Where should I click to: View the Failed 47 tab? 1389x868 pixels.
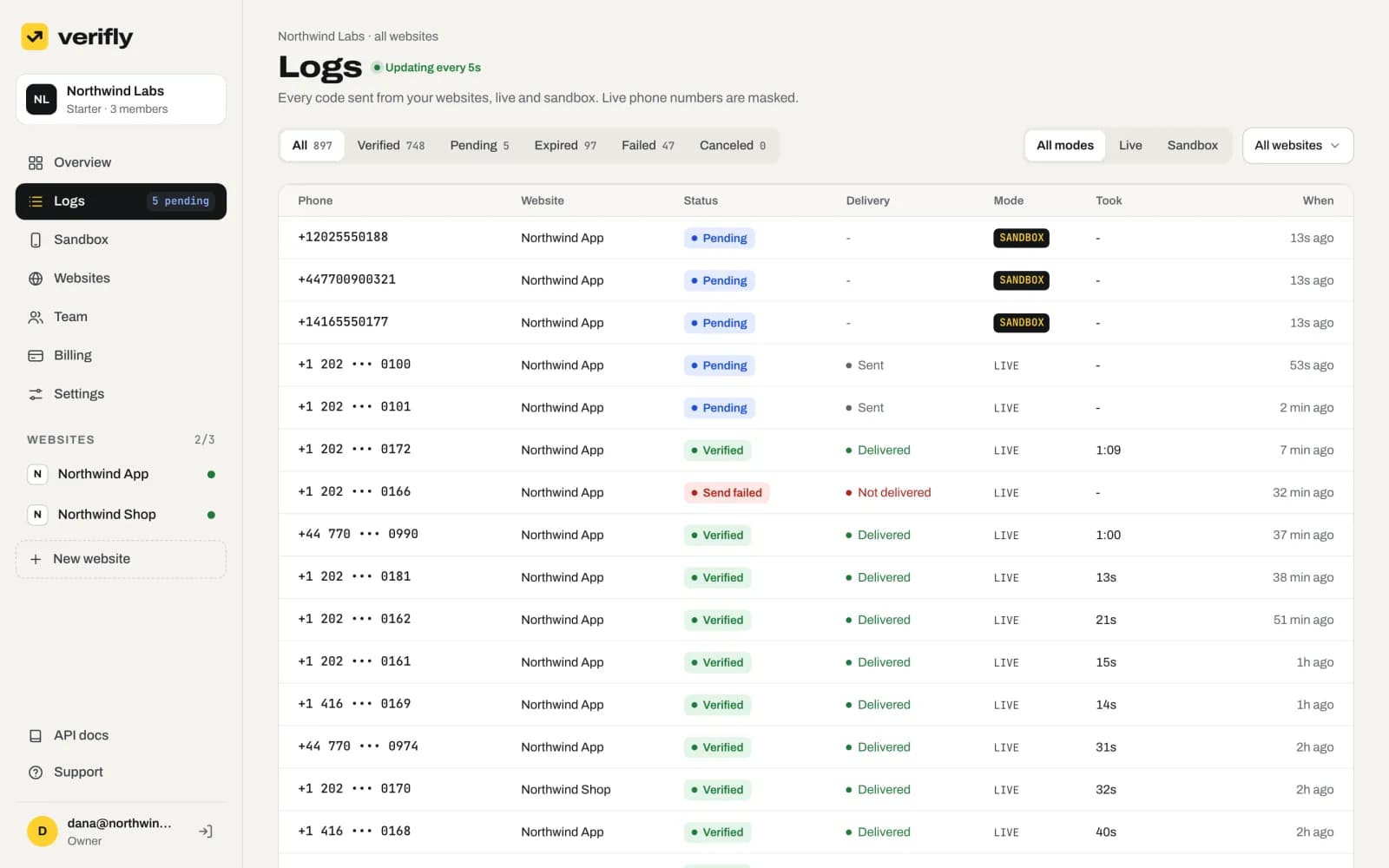click(x=648, y=146)
